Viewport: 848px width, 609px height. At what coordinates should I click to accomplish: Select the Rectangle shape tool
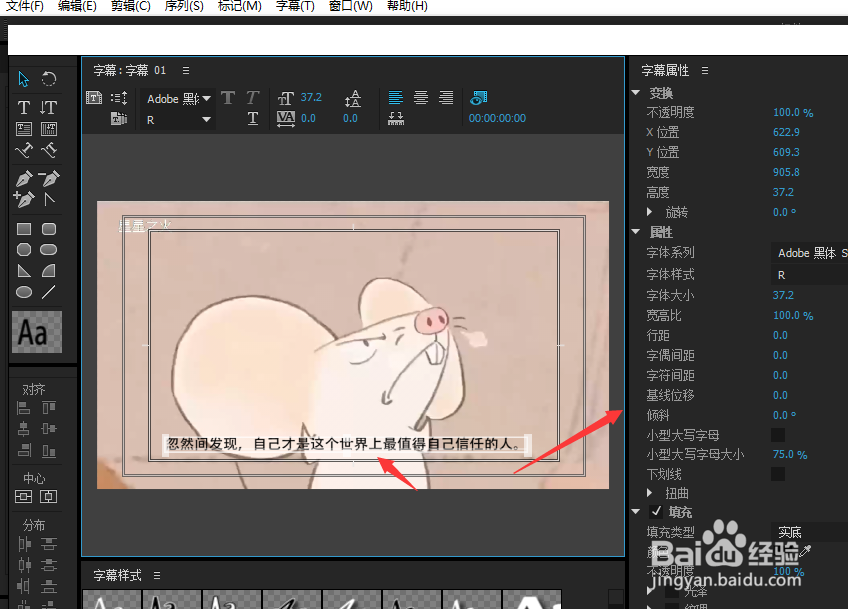[24, 229]
